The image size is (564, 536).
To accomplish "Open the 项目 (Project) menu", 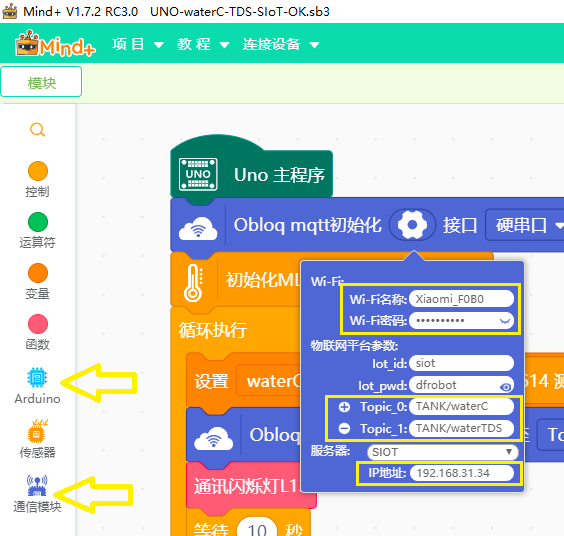I will click(x=138, y=45).
